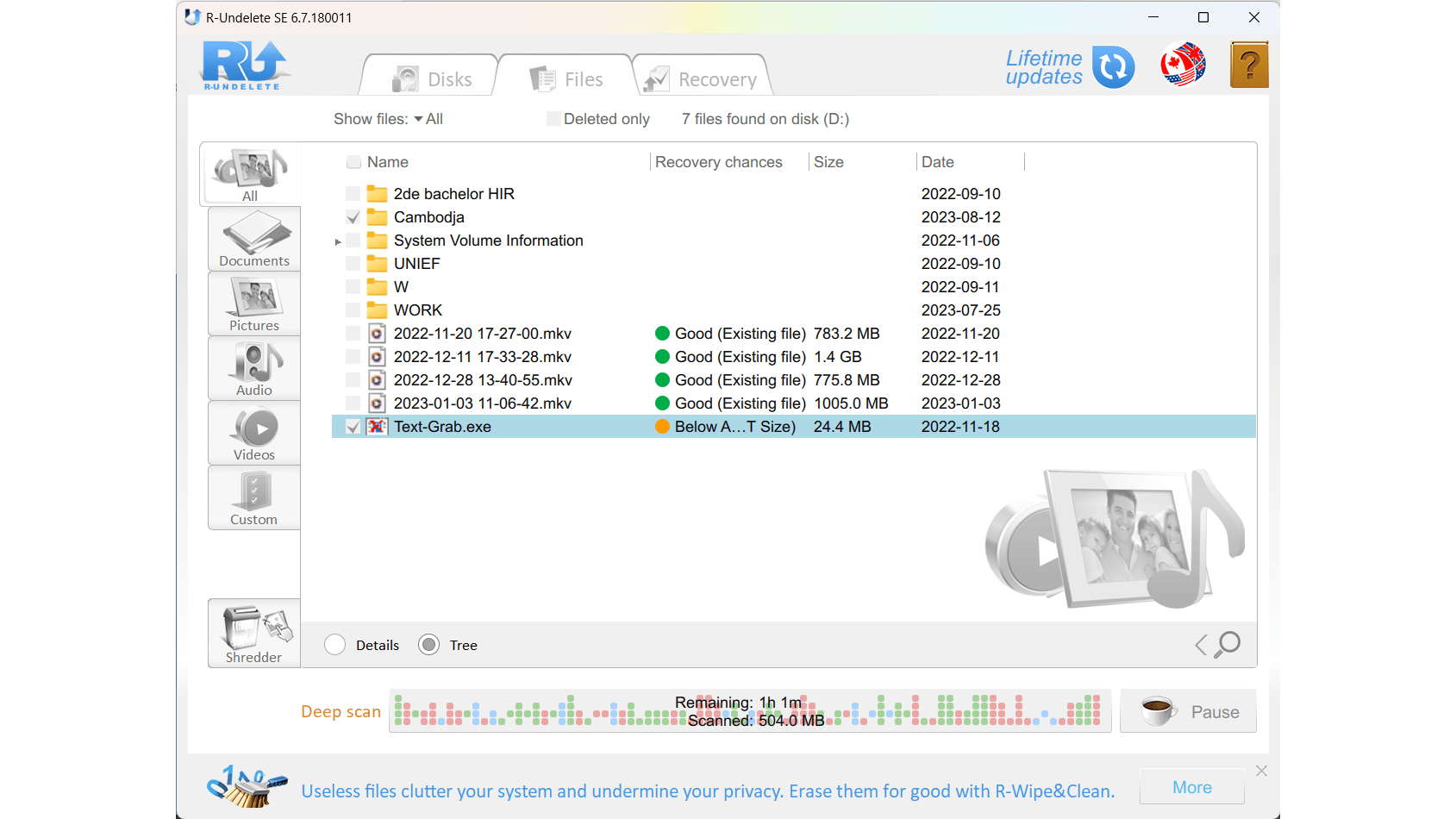1456x819 pixels.
Task: Click the UNIEF folder icon
Action: point(378,264)
